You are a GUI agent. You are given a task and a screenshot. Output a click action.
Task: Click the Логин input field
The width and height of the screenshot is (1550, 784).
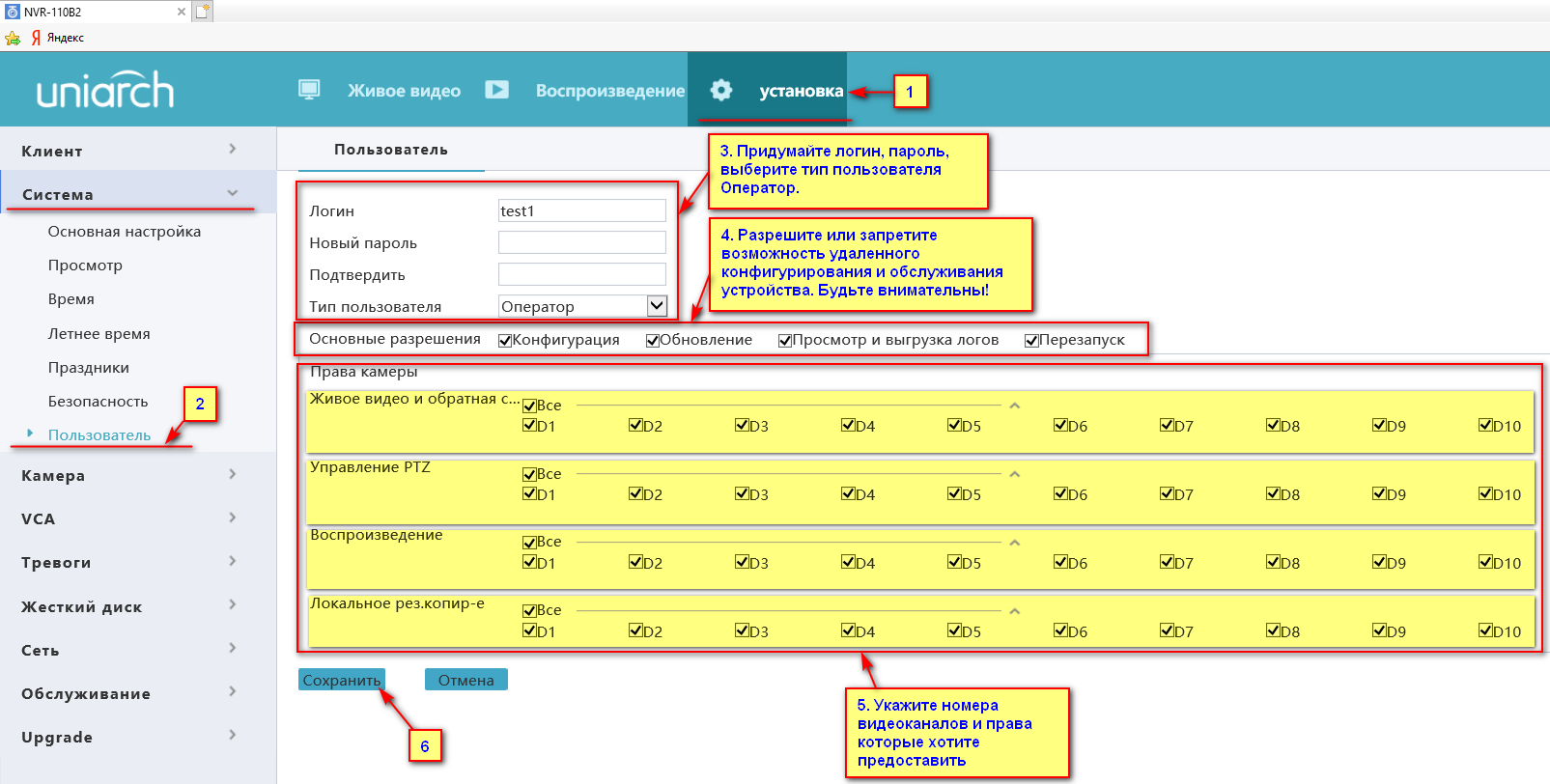pos(582,210)
